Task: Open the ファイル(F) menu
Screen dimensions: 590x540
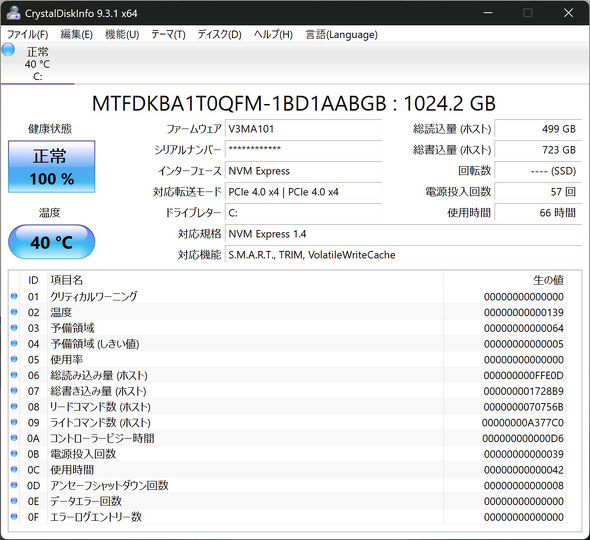Action: coord(27,35)
